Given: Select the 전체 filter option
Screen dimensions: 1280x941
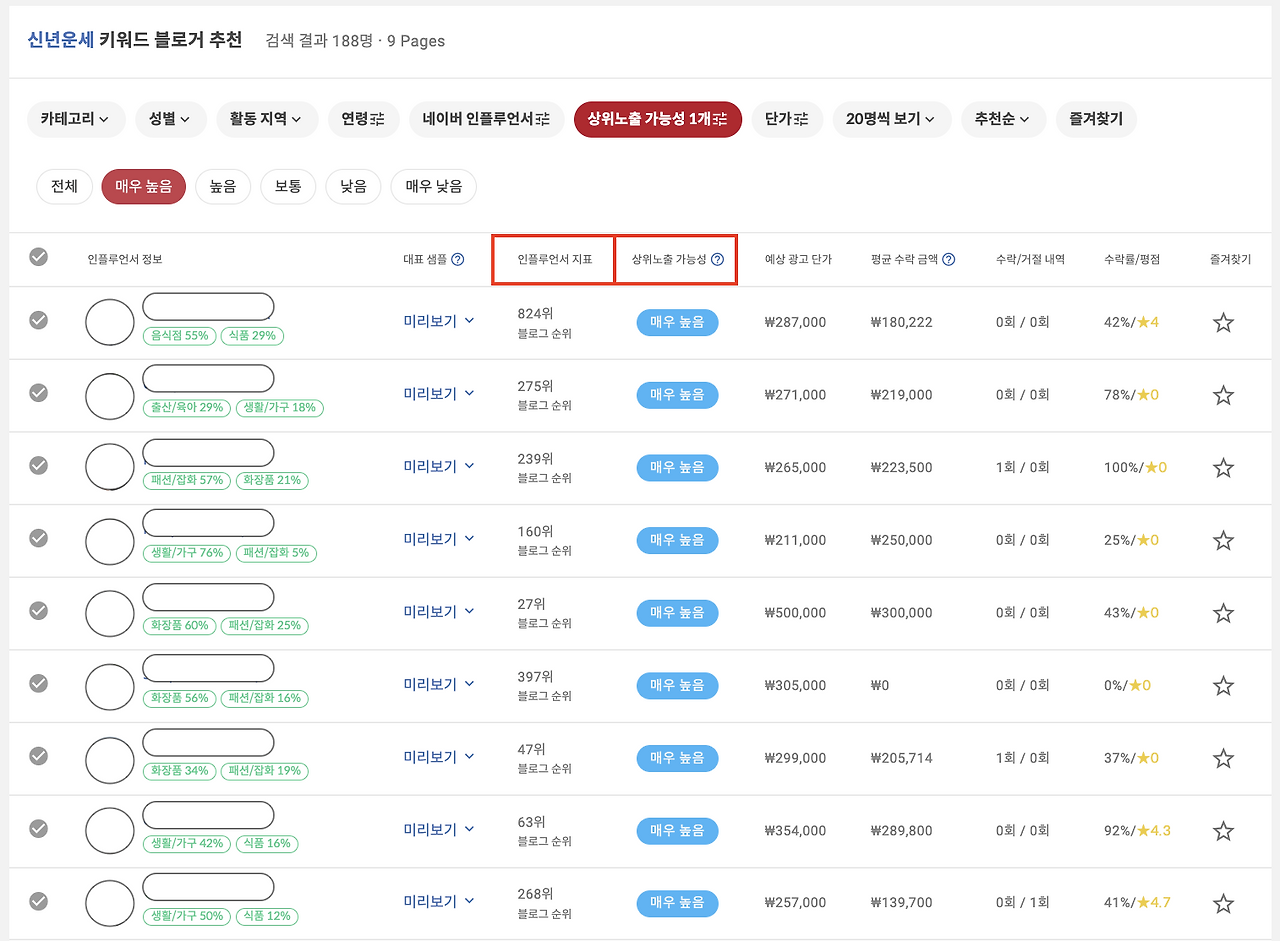Looking at the screenshot, I should point(64,186).
